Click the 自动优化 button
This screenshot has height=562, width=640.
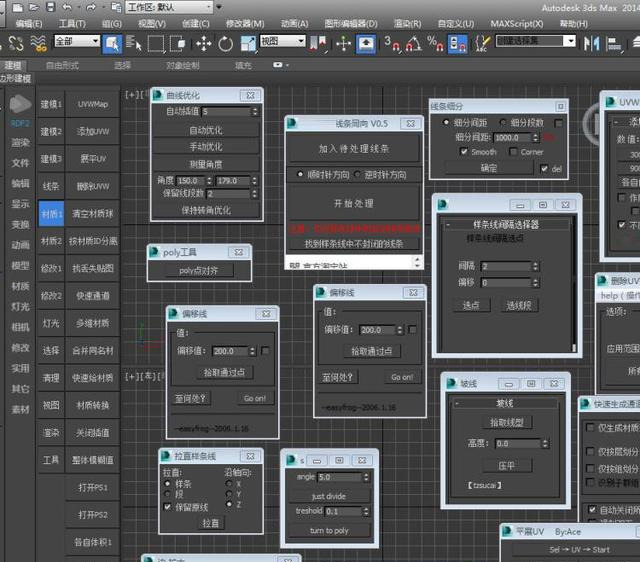pos(207,130)
